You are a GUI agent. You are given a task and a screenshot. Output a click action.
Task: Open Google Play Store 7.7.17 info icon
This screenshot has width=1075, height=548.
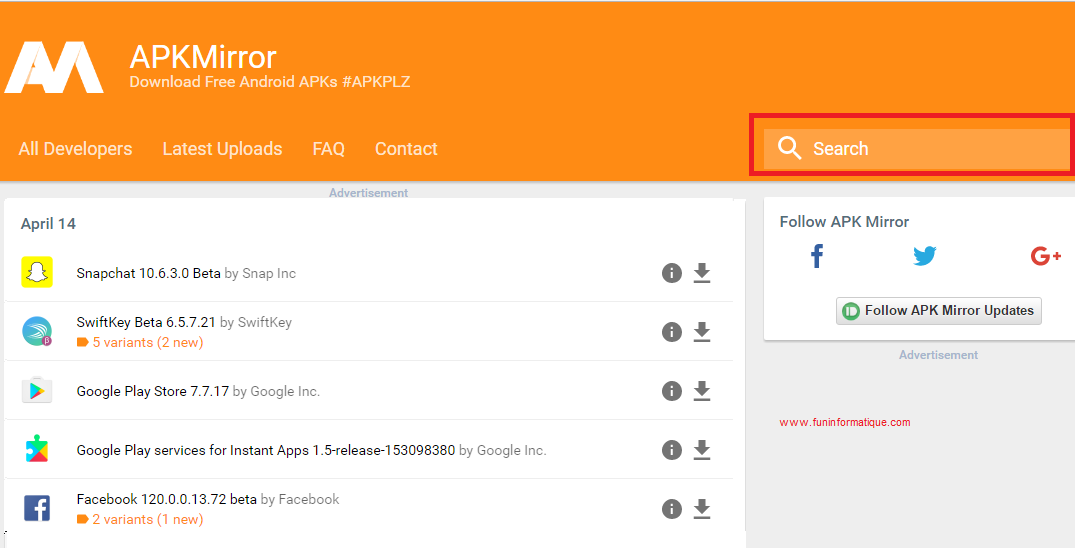(x=672, y=391)
